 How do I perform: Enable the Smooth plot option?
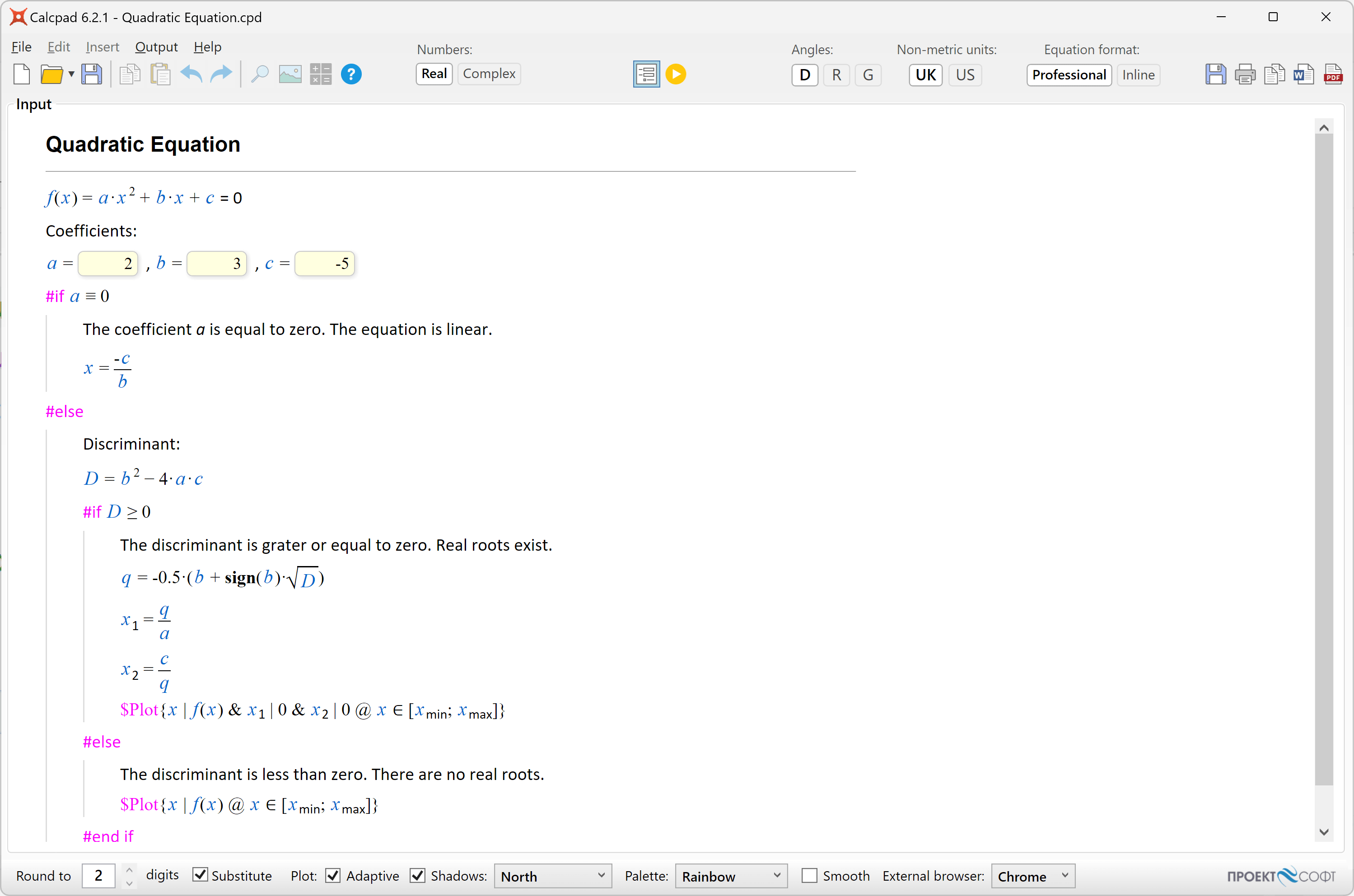click(x=810, y=875)
